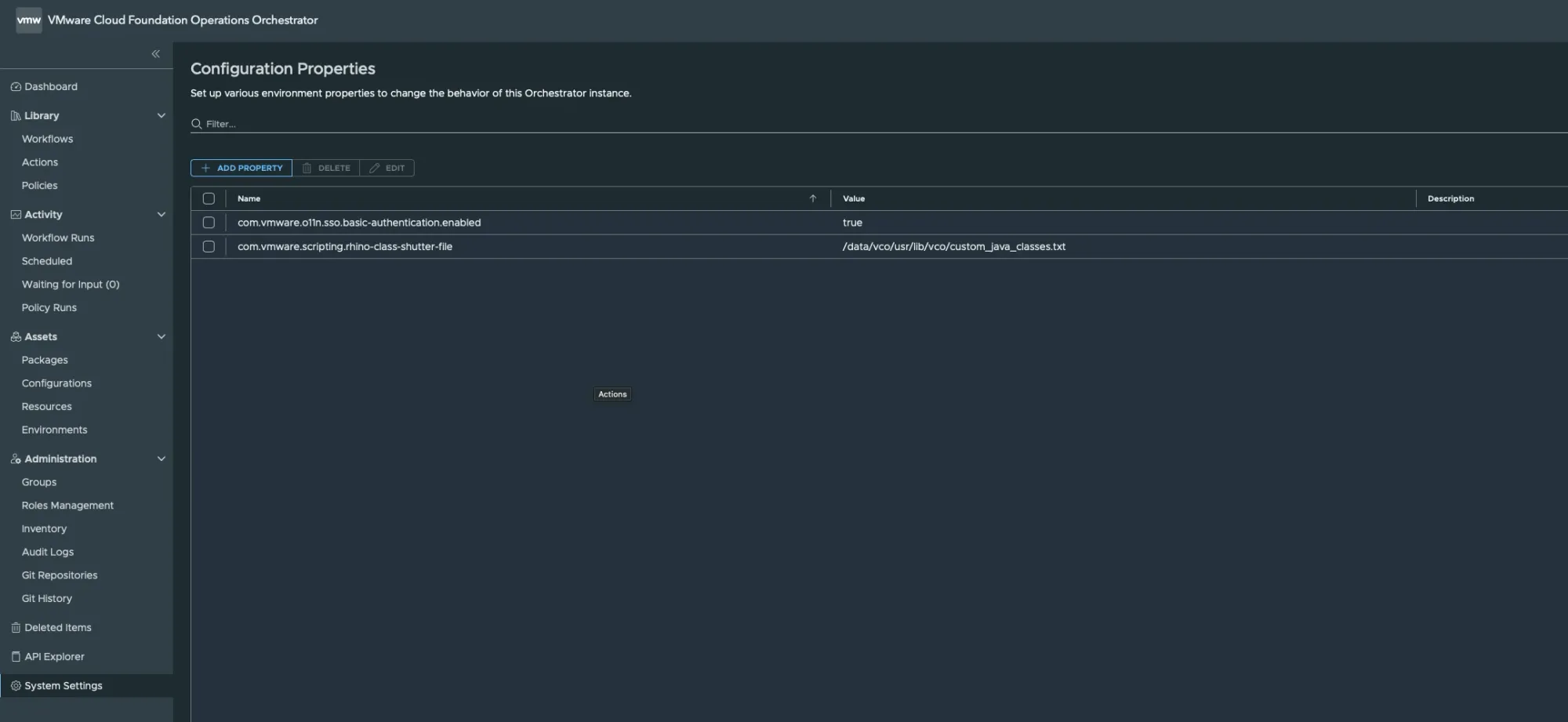Viewport: 1568px width, 722px height.
Task: Open Git History
Action: 47,599
